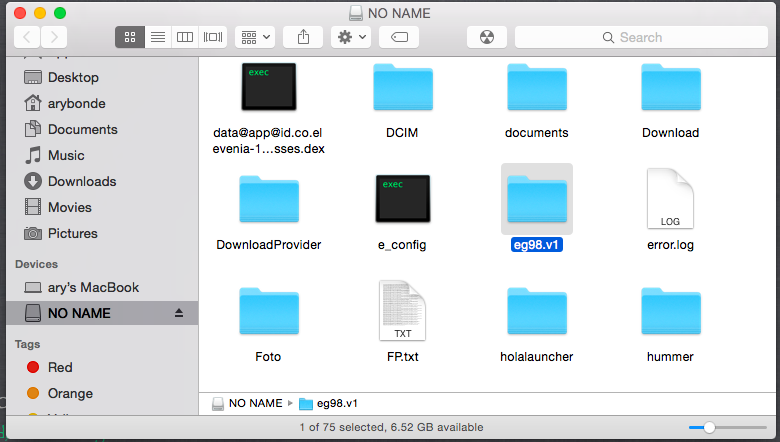The image size is (780, 442).
Task: Select the DownloadProvider folder
Action: pyautogui.click(x=269, y=199)
